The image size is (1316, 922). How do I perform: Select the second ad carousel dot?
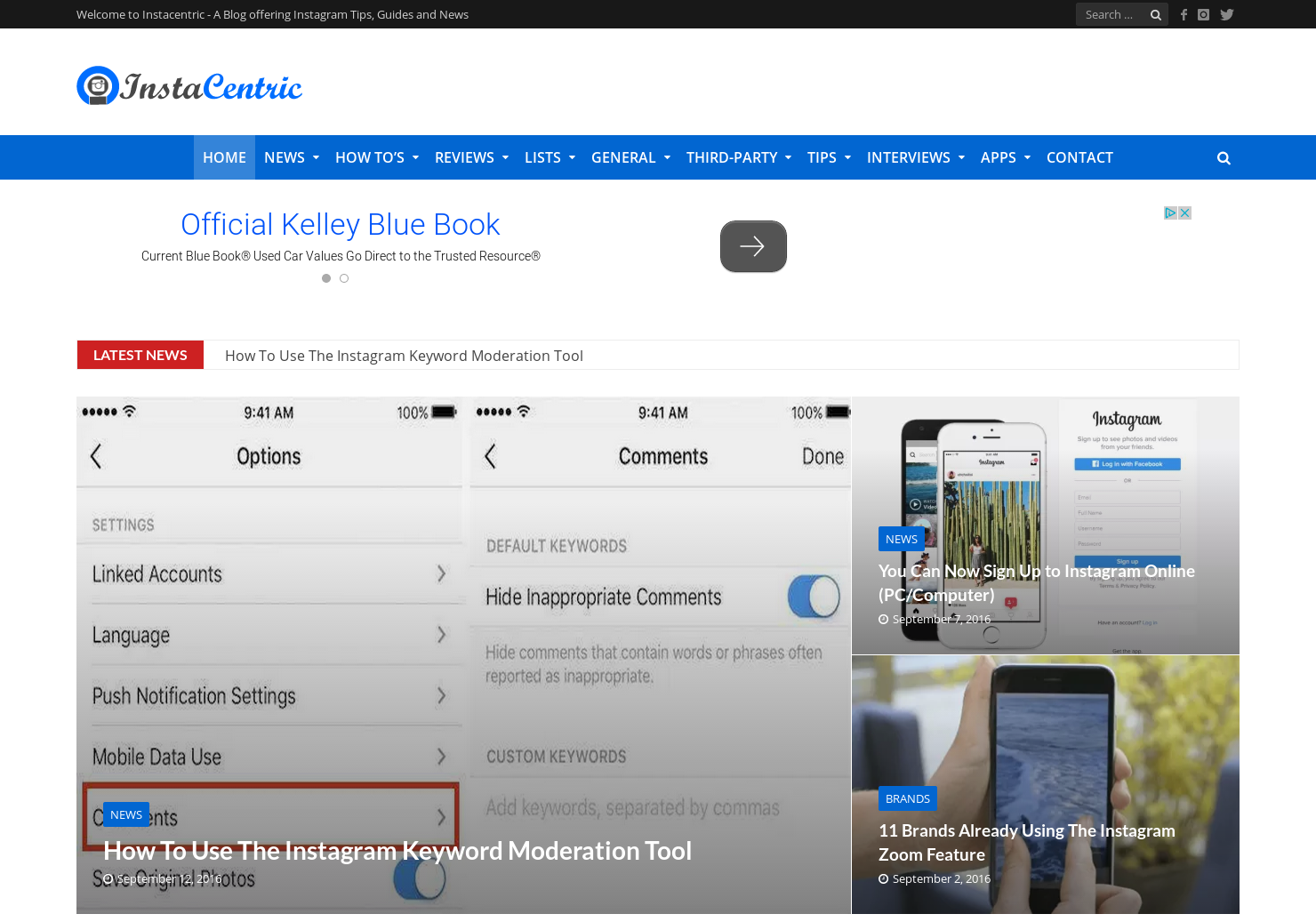coord(344,278)
